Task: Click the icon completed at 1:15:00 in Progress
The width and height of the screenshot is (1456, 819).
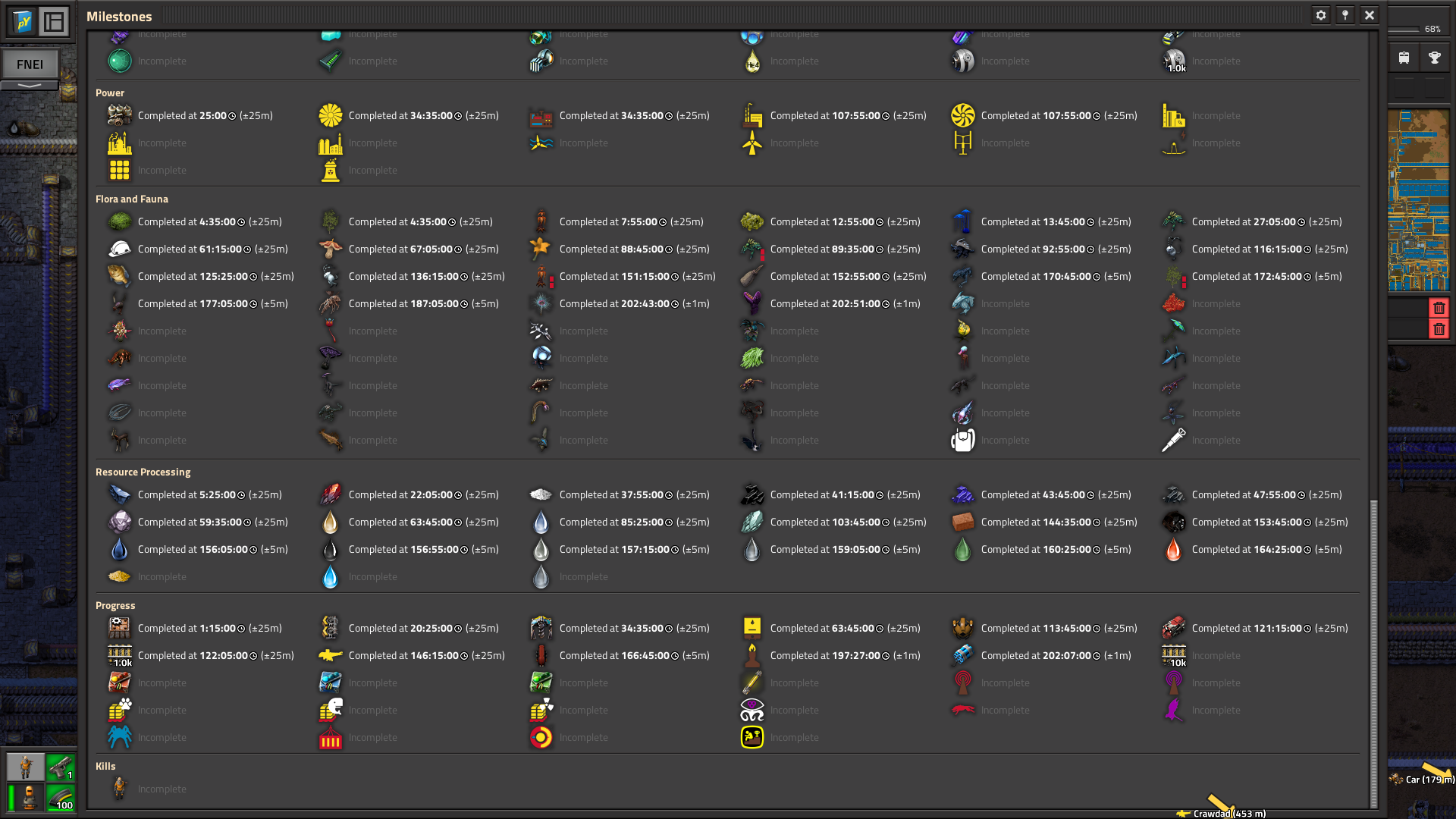Action: (x=119, y=628)
